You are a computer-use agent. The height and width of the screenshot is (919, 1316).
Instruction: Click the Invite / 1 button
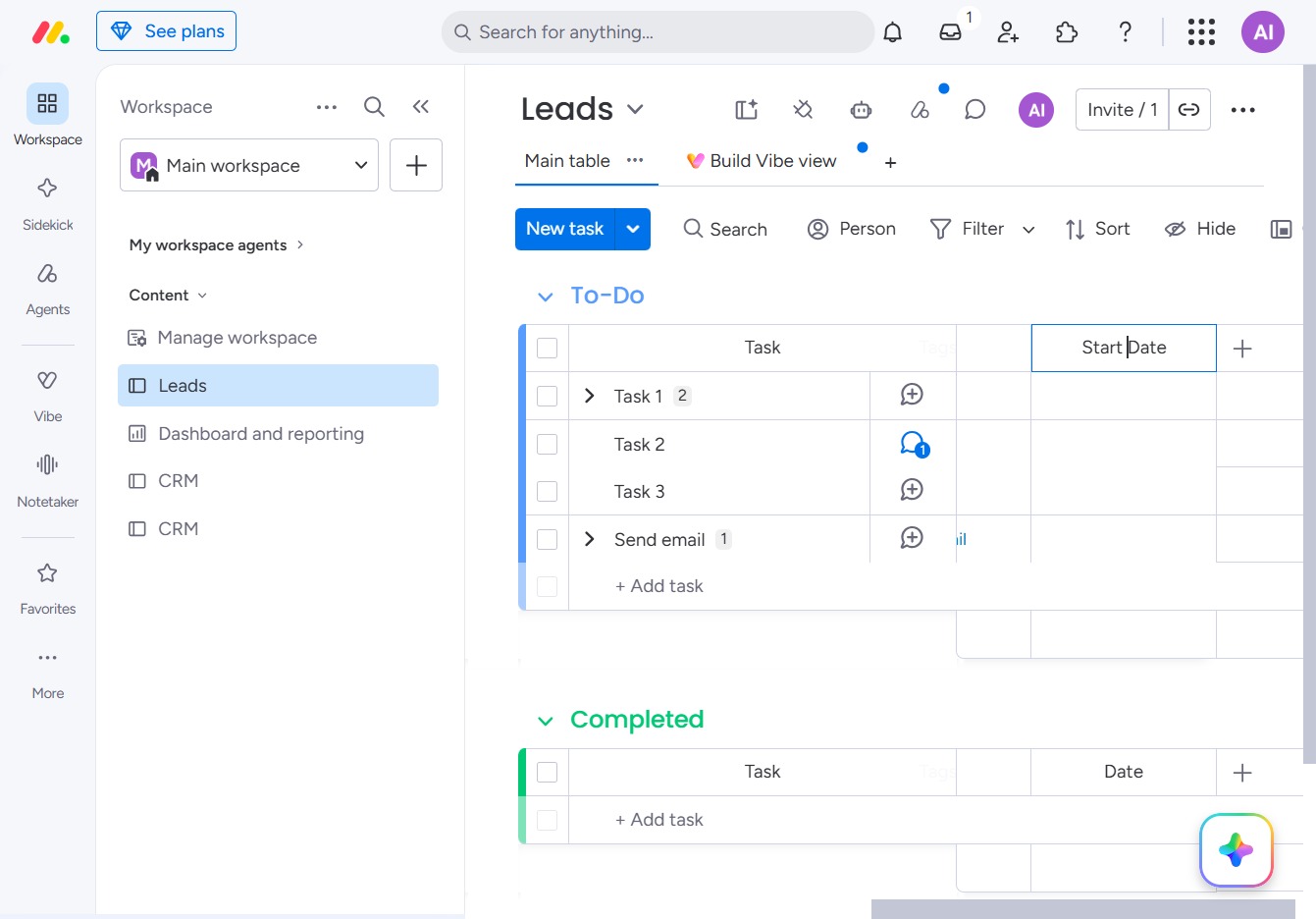[1122, 110]
